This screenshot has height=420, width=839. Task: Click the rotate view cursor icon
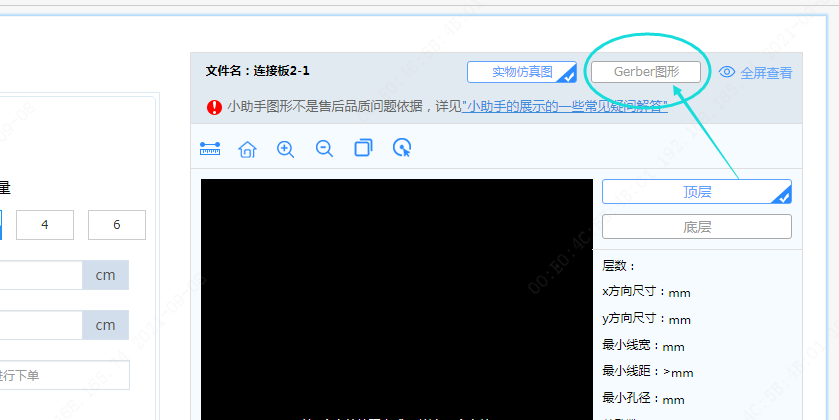pyautogui.click(x=402, y=149)
